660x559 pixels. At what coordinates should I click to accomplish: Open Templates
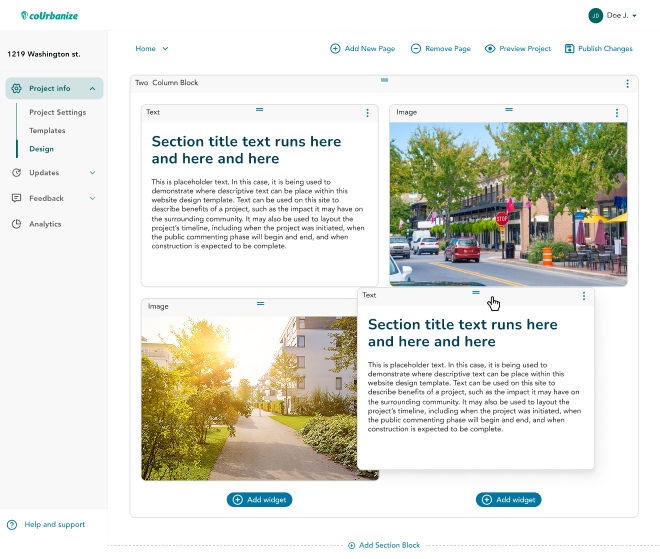click(x=47, y=130)
